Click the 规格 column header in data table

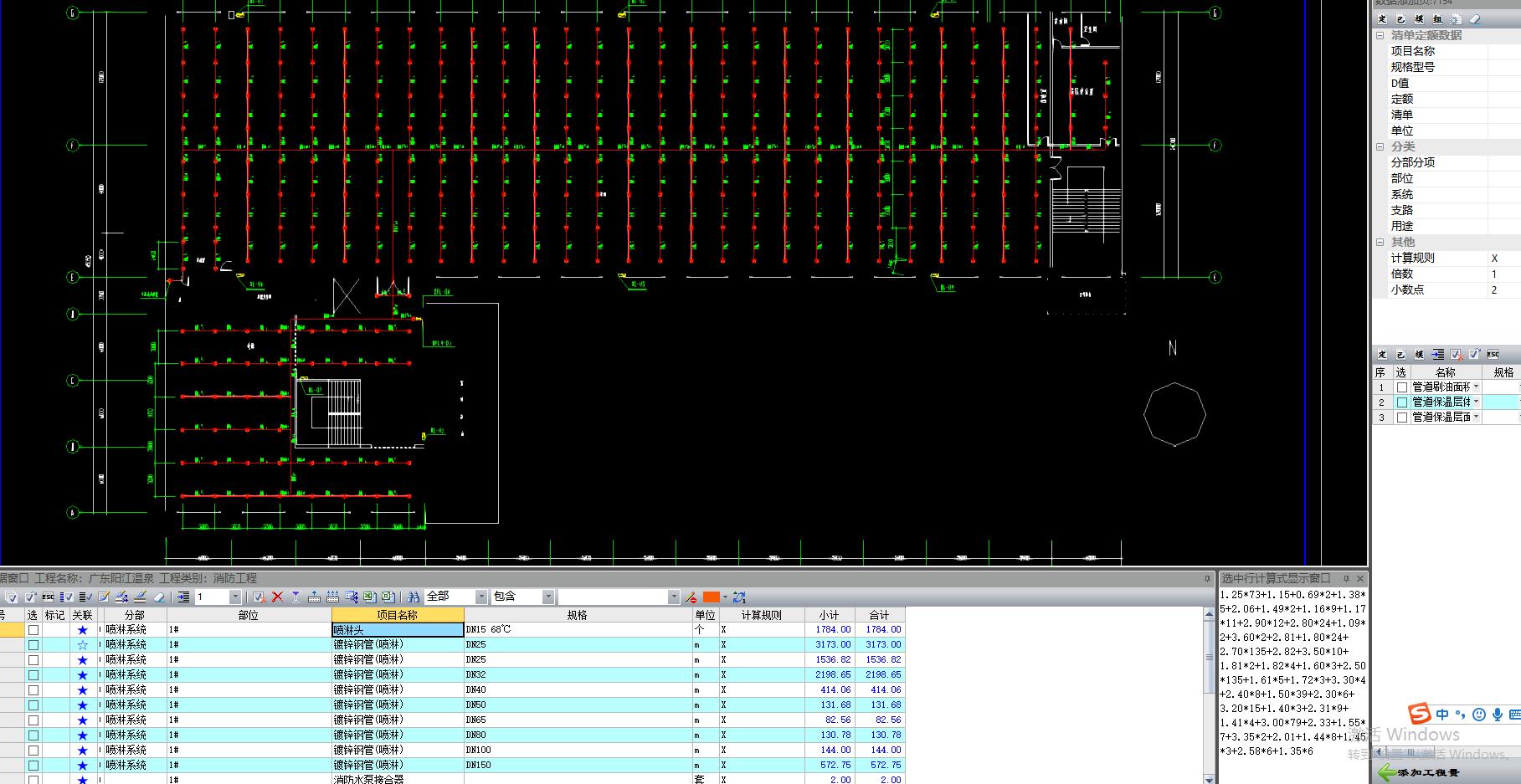click(578, 615)
